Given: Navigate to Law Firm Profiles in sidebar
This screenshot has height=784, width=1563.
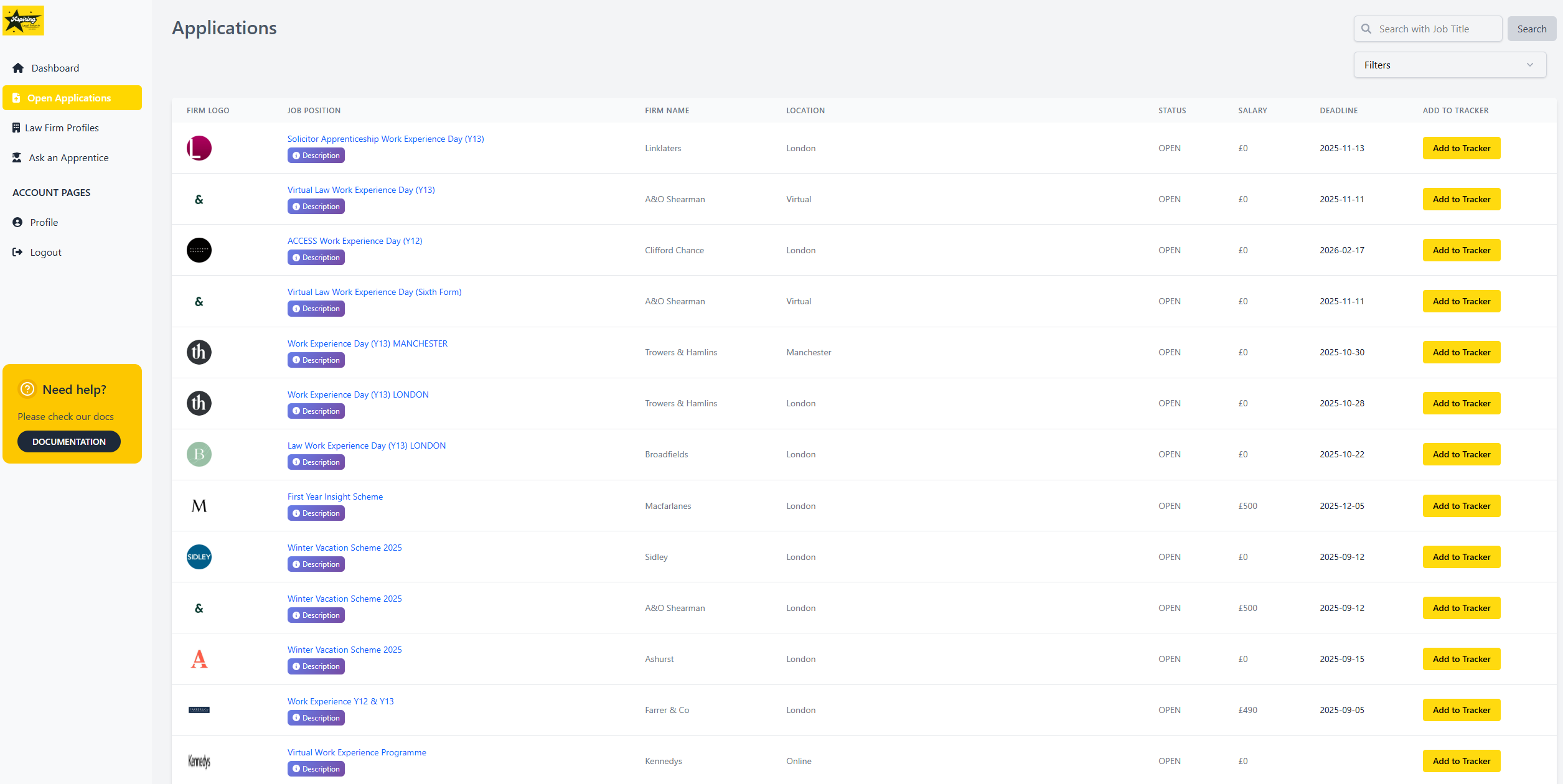Looking at the screenshot, I should [x=61, y=128].
